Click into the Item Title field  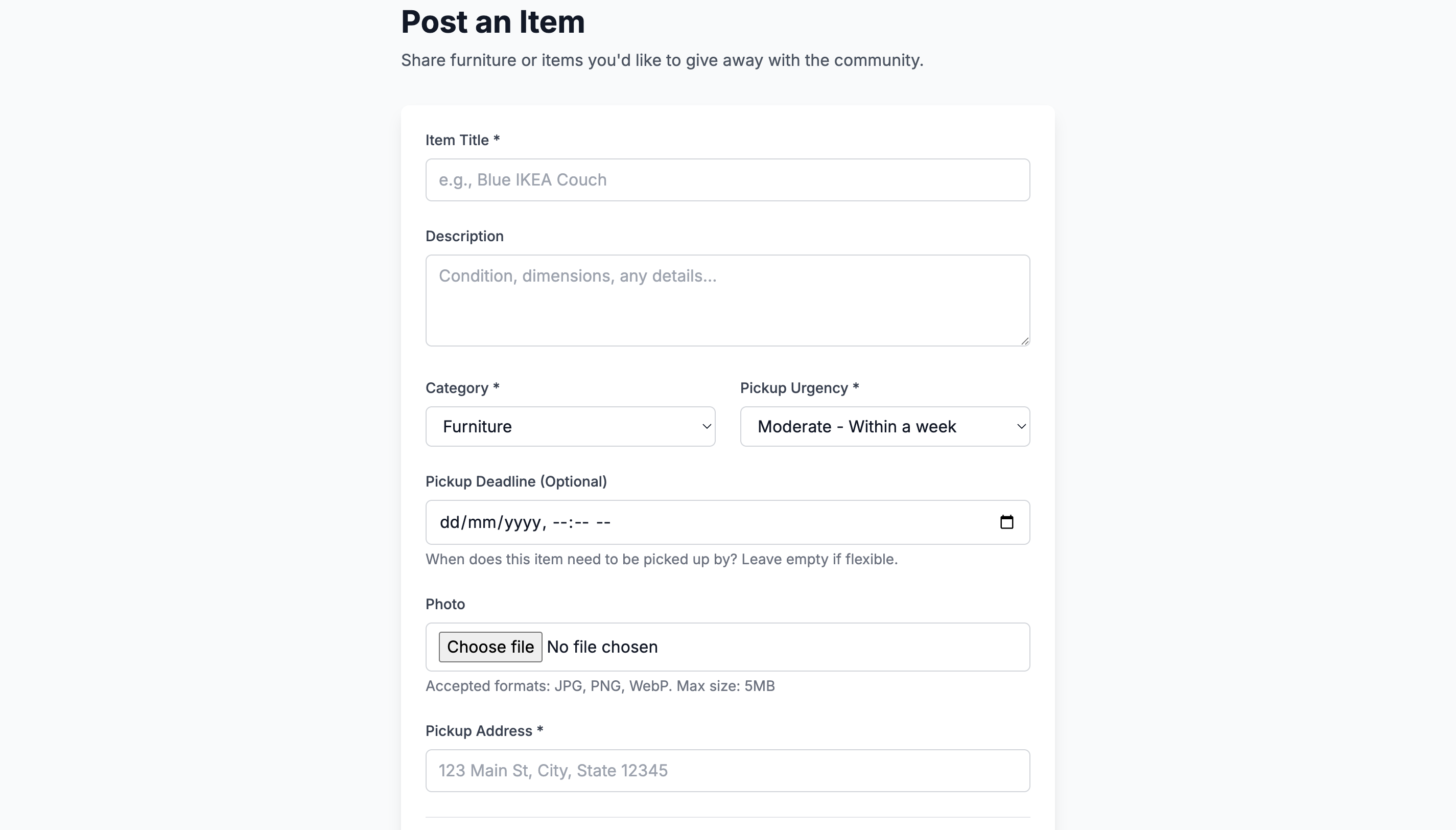click(x=727, y=179)
